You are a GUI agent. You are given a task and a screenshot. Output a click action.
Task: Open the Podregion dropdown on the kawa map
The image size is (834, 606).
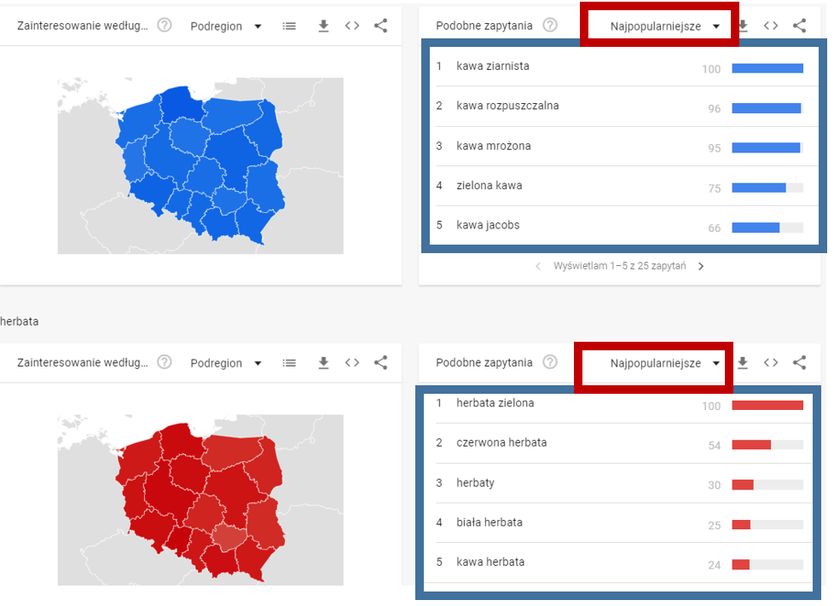(x=227, y=25)
